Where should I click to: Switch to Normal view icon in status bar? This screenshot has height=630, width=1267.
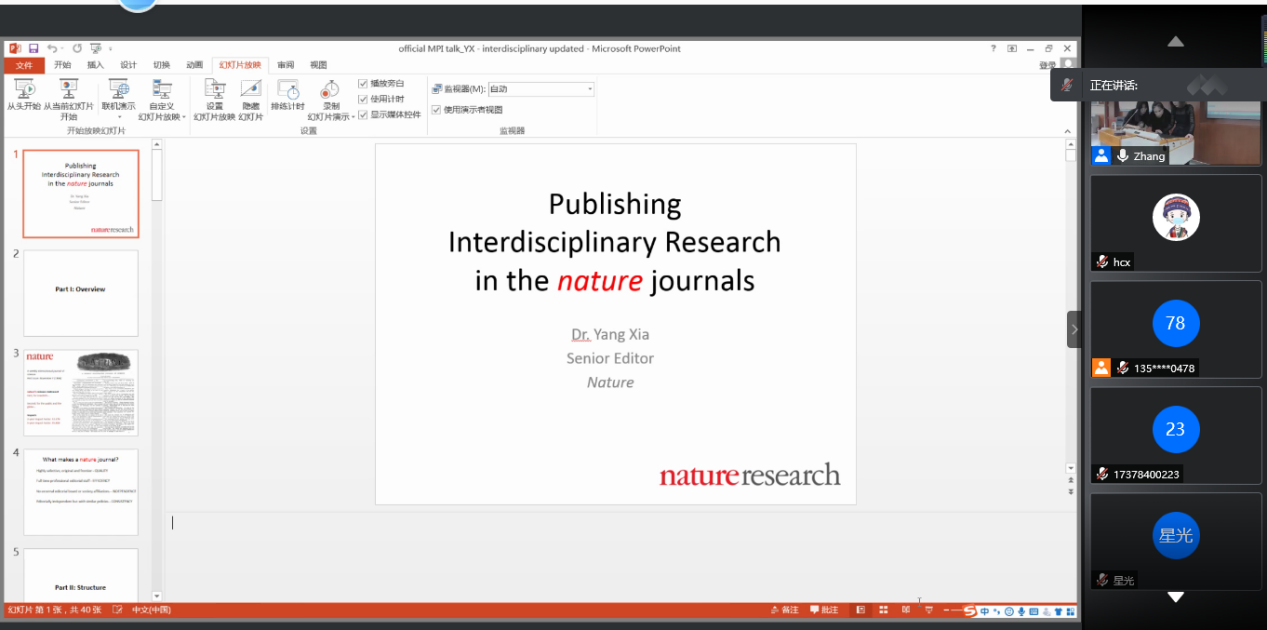(861, 610)
